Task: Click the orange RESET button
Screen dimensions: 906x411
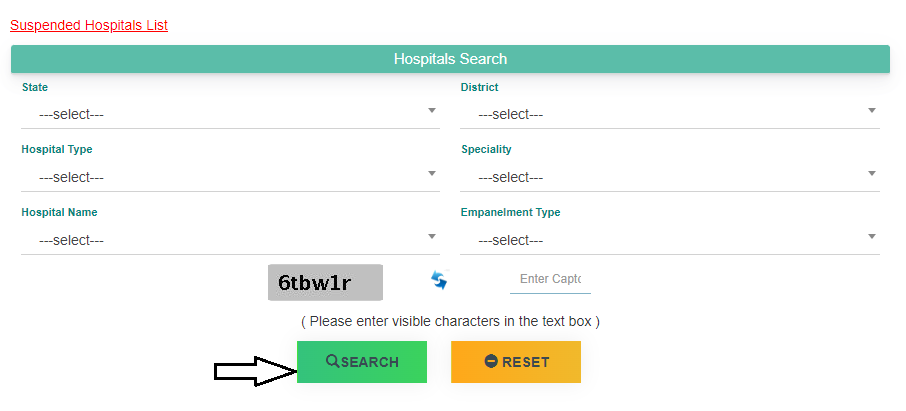Action: pyautogui.click(x=516, y=362)
